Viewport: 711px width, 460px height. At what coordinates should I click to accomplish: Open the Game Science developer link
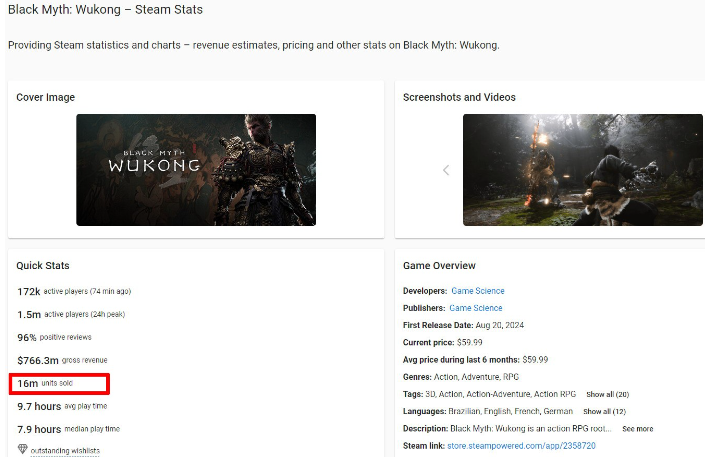(x=477, y=291)
